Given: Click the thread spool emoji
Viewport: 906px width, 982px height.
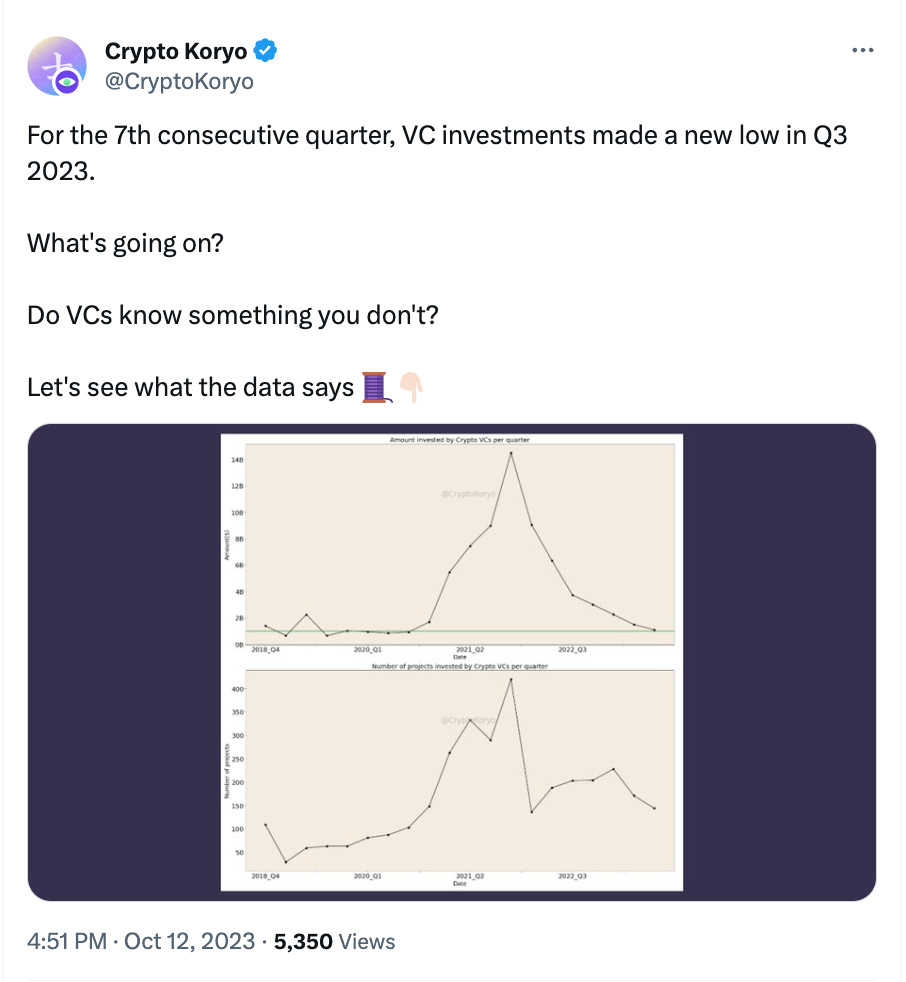Looking at the screenshot, I should pos(376,387).
